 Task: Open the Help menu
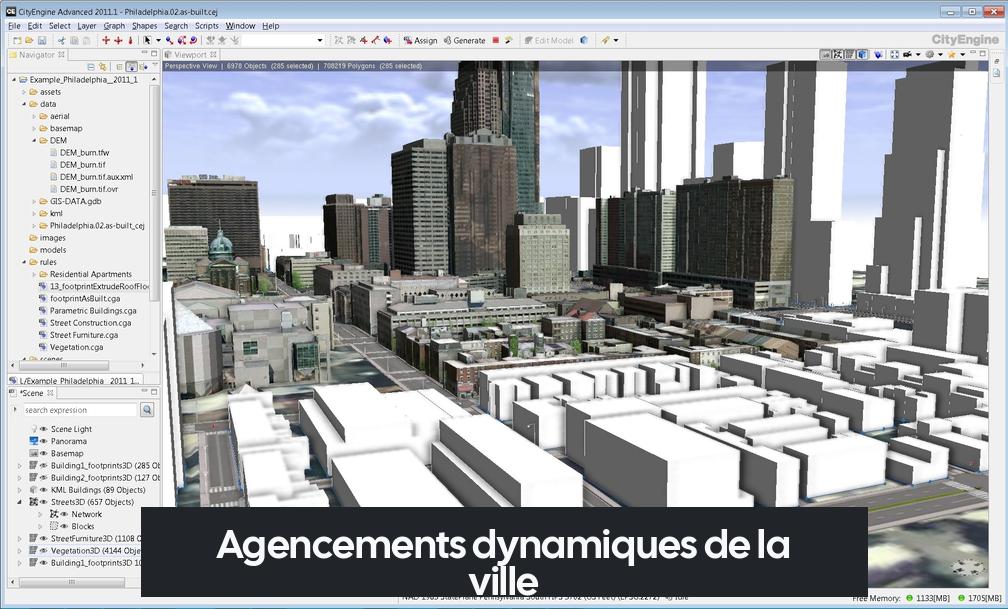[271, 26]
